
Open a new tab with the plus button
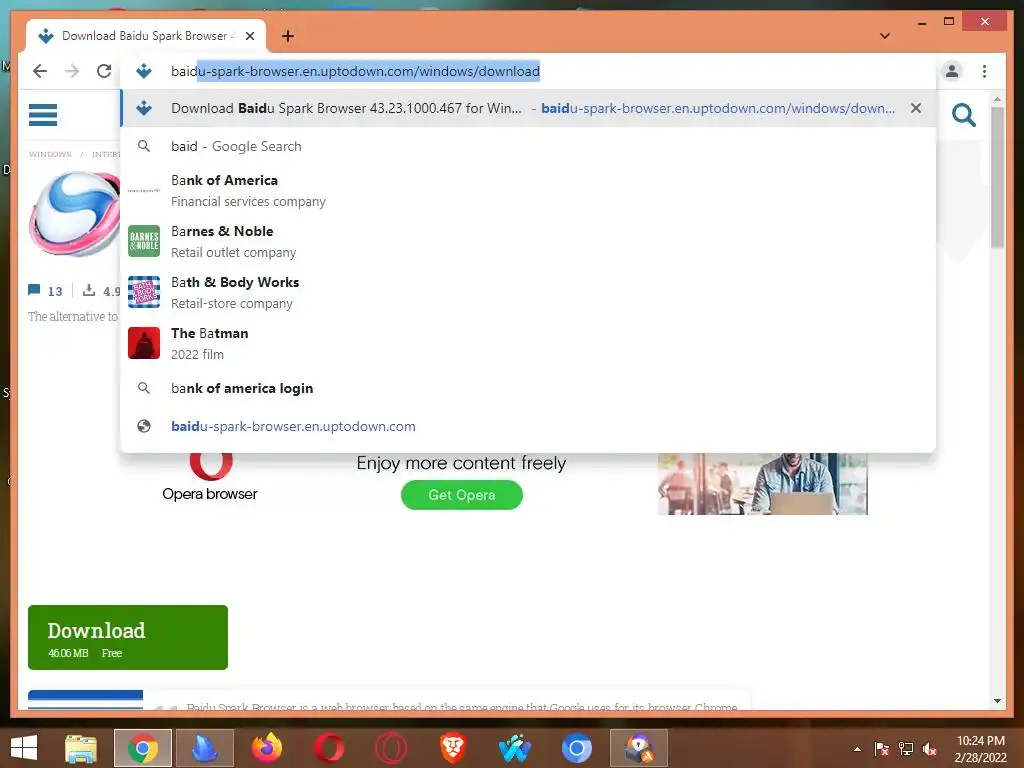[288, 36]
